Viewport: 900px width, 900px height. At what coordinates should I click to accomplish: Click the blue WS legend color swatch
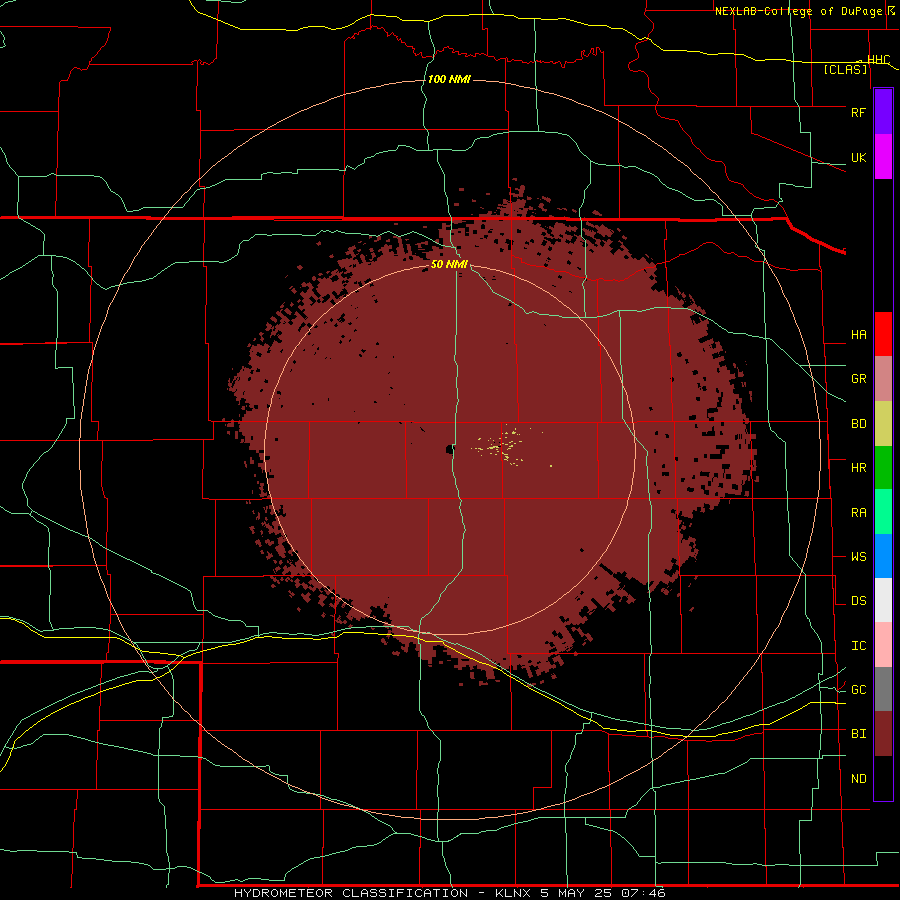click(883, 556)
